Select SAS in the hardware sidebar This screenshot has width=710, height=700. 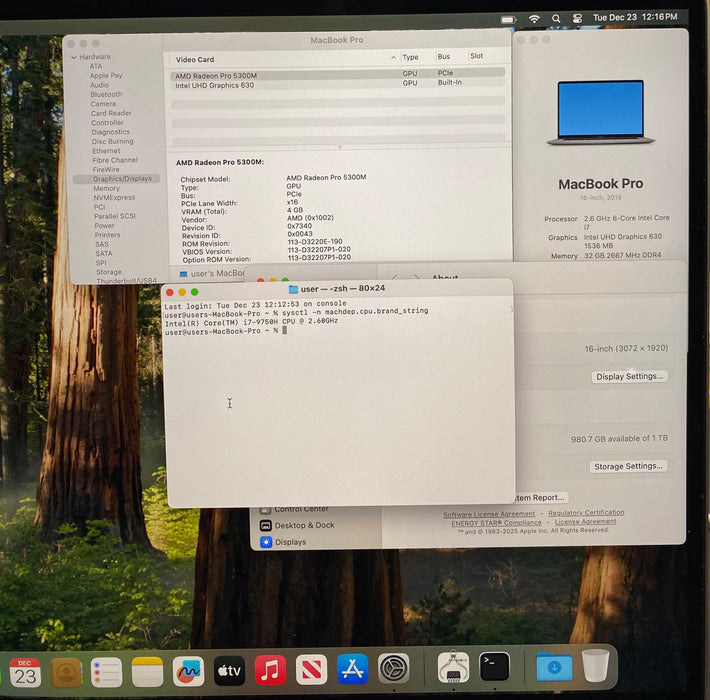[x=102, y=245]
